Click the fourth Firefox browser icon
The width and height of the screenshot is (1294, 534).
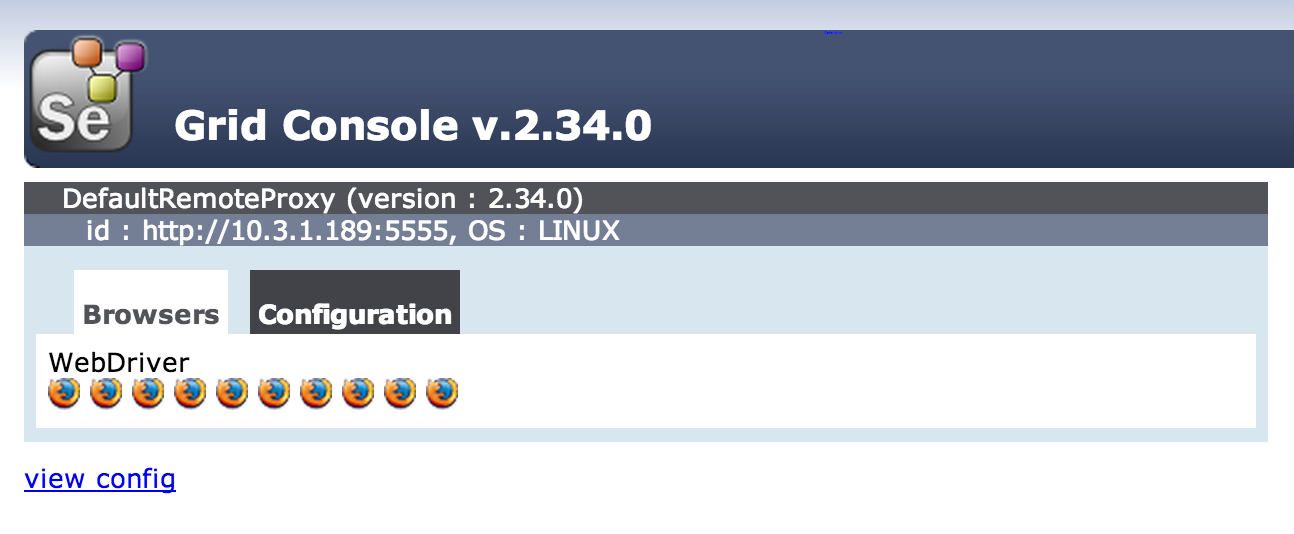coord(190,393)
